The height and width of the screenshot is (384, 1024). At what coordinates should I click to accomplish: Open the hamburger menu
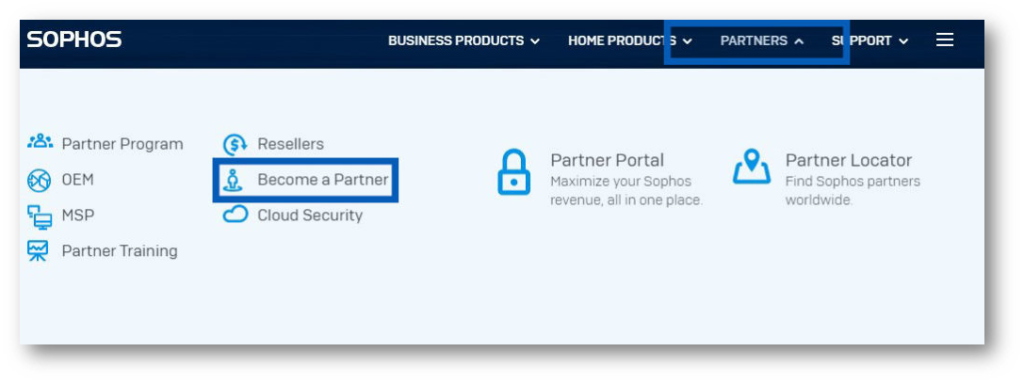(944, 40)
